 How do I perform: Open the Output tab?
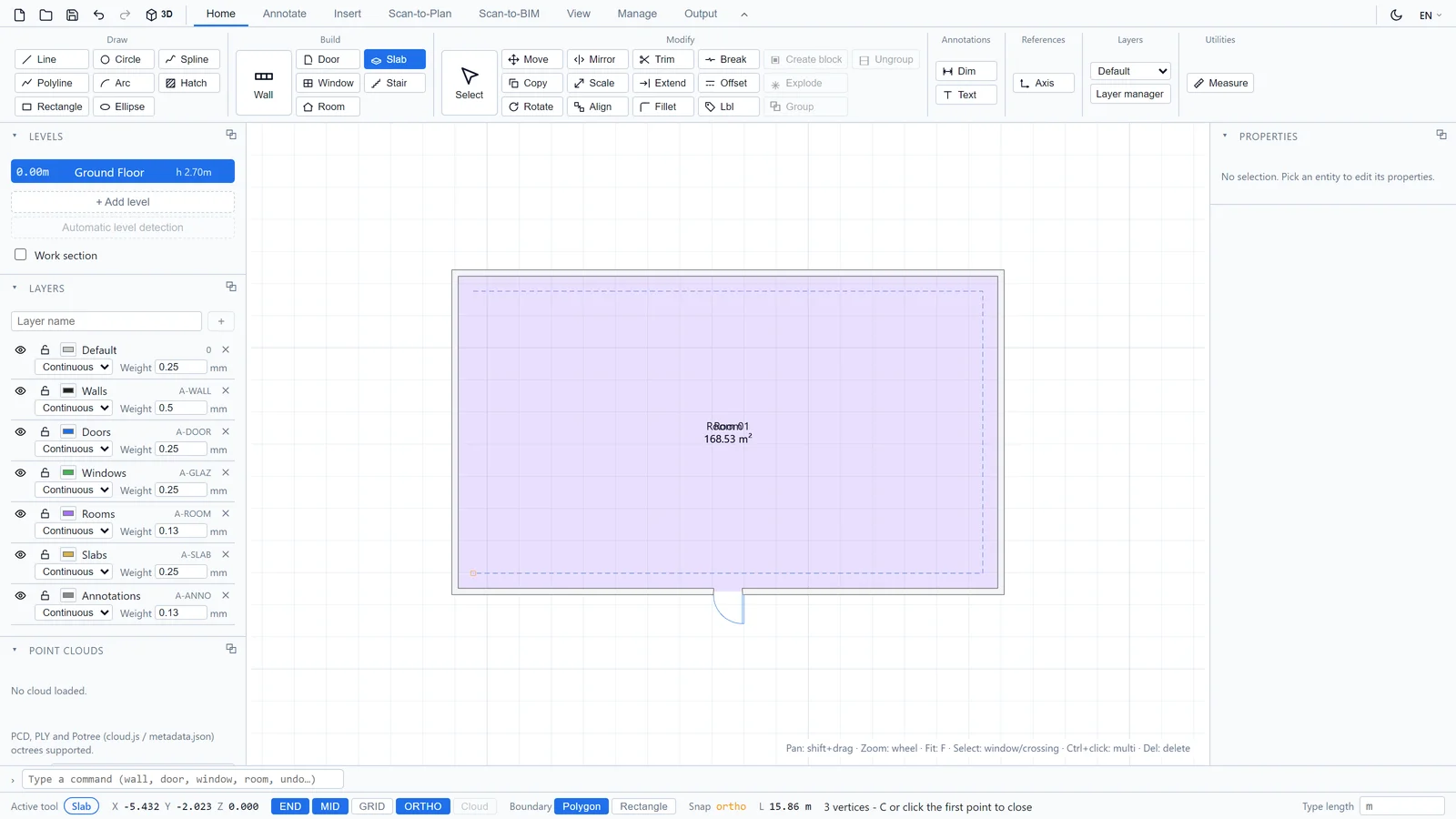(701, 14)
